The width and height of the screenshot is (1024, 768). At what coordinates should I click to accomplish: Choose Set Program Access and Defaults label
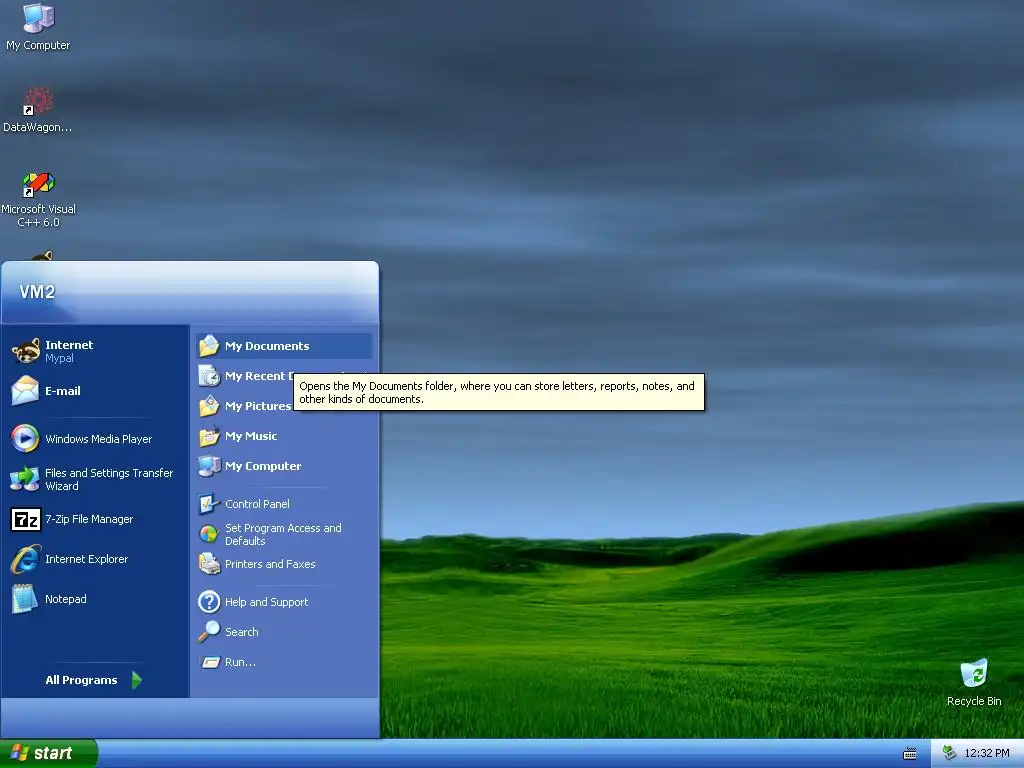283,534
